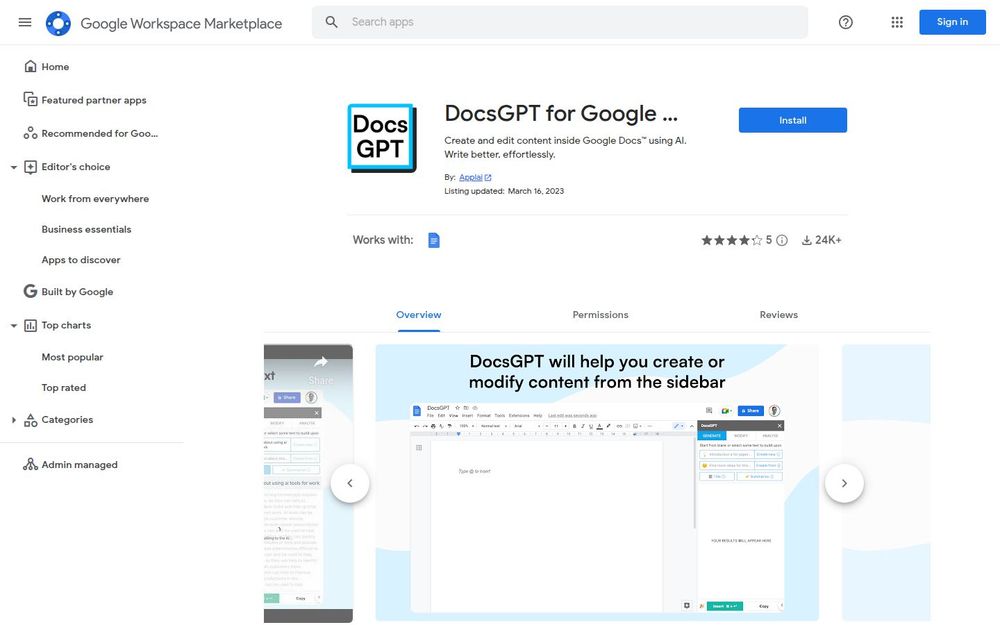Open Featured partner apps
The height and width of the screenshot is (625, 1000).
click(x=94, y=100)
